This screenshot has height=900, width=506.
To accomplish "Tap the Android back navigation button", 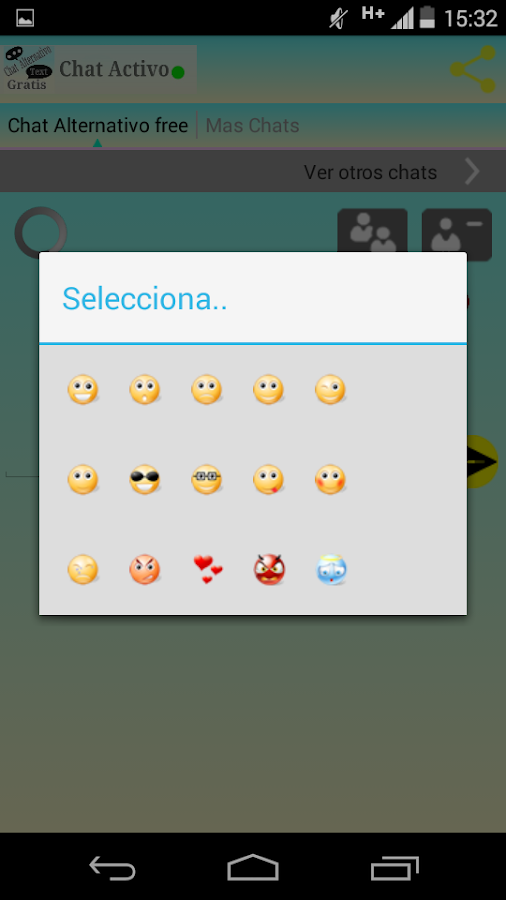I will point(112,867).
